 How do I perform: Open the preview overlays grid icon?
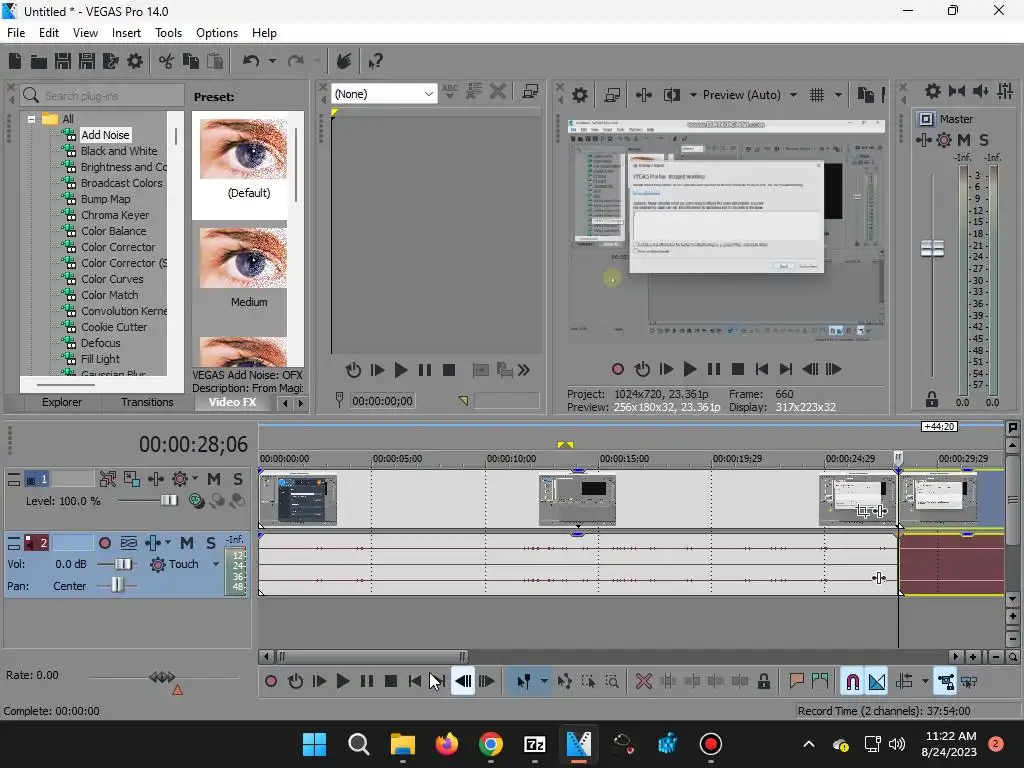tap(816, 95)
